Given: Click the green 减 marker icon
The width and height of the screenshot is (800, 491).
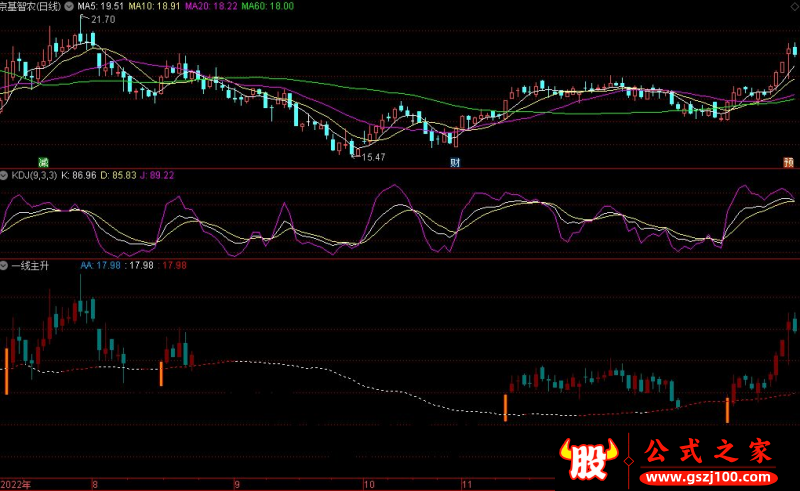Looking at the screenshot, I should [x=43, y=163].
